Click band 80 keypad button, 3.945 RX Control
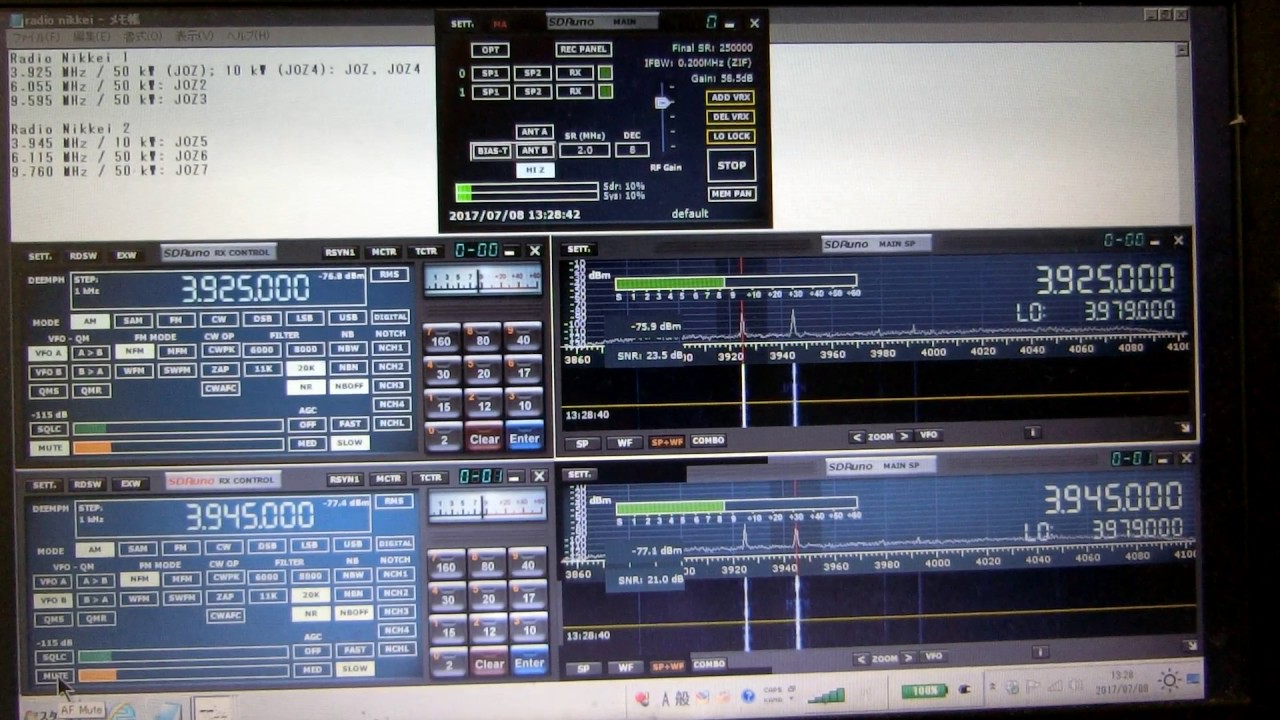Screen dimensions: 1280x720 [x=487, y=563]
